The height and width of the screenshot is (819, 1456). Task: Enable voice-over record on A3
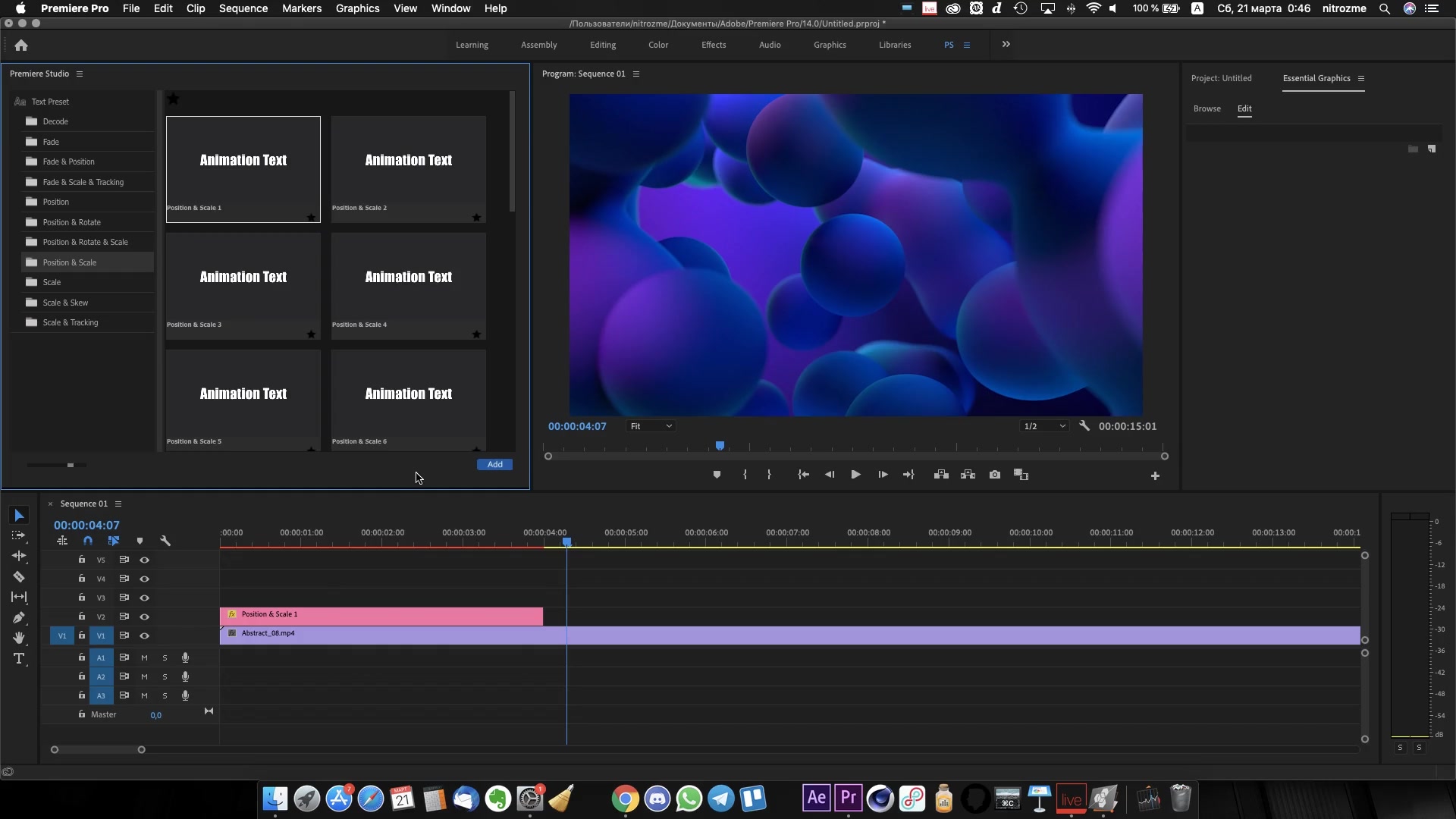pyautogui.click(x=185, y=695)
